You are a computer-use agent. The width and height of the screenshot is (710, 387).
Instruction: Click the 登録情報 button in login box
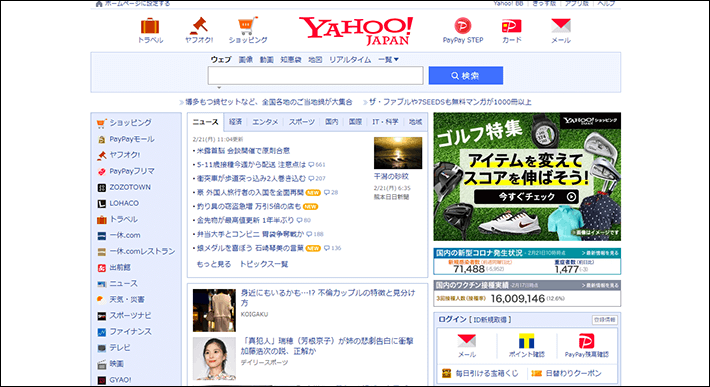pos(604,320)
